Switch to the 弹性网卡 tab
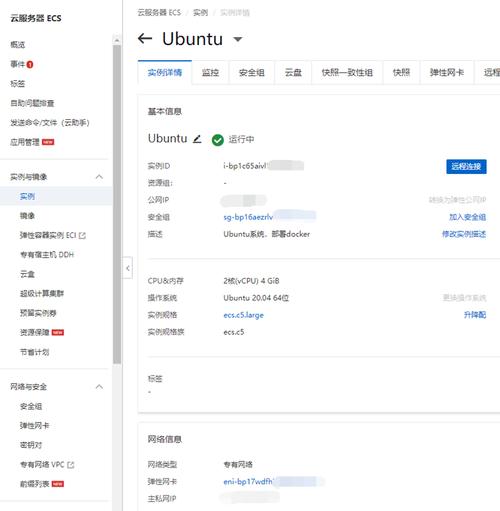The image size is (500, 511). [447, 72]
